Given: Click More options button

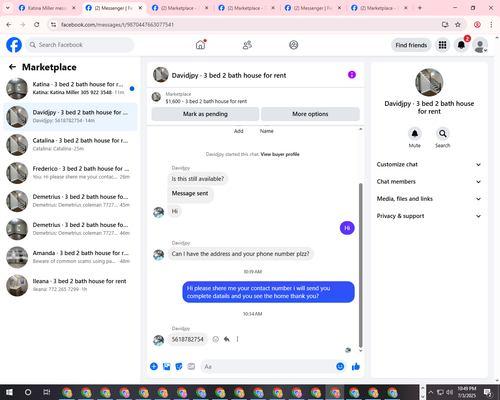Looking at the screenshot, I should pos(310,114).
